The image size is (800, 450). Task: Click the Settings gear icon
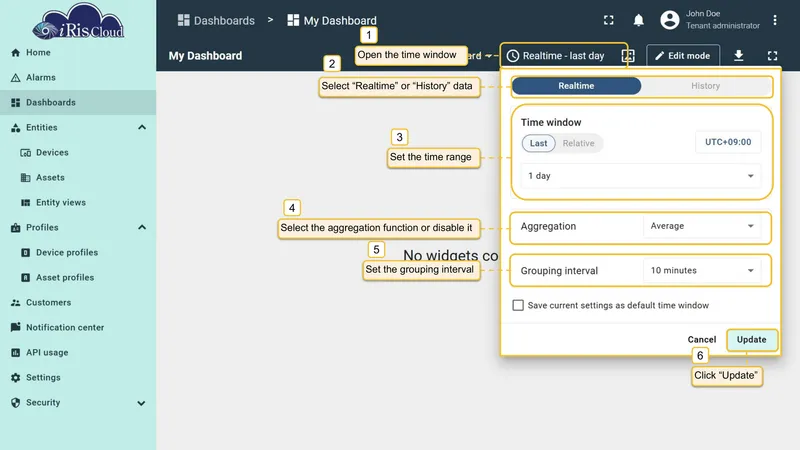point(16,378)
